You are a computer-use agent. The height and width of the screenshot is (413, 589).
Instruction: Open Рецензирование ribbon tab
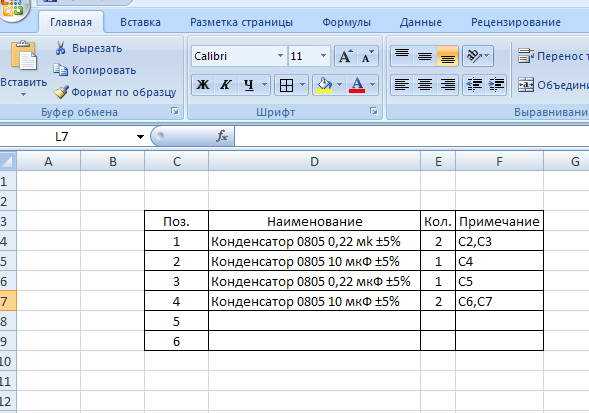tap(516, 23)
